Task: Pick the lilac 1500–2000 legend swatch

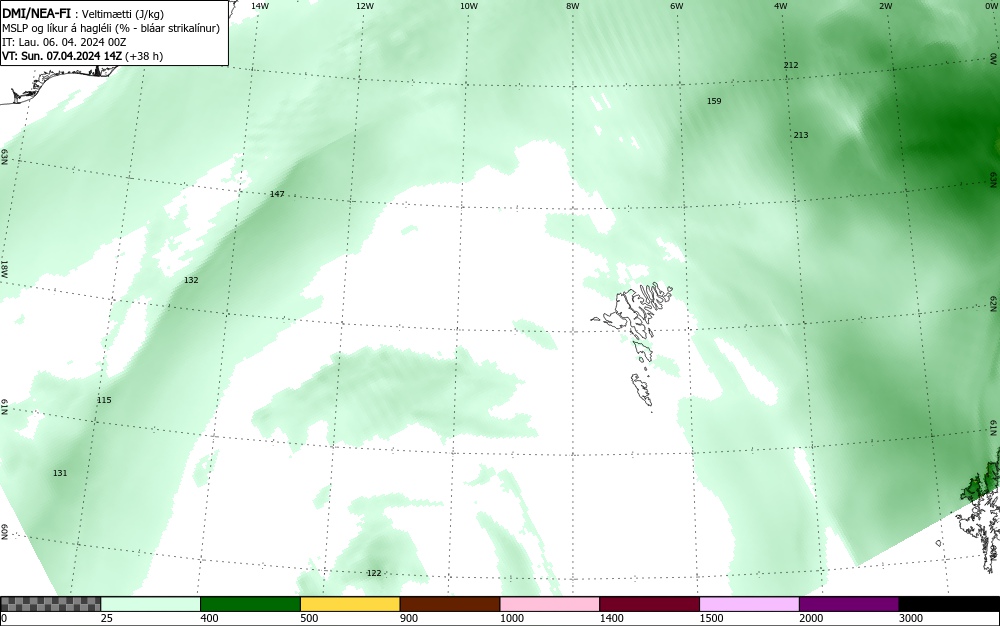Action: [x=749, y=604]
